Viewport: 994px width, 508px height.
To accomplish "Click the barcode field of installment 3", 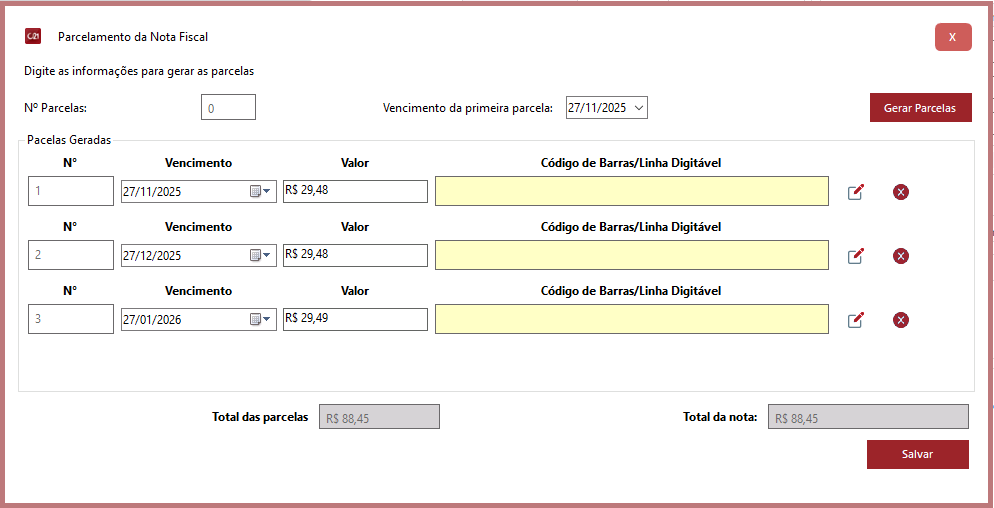I will [x=631, y=319].
